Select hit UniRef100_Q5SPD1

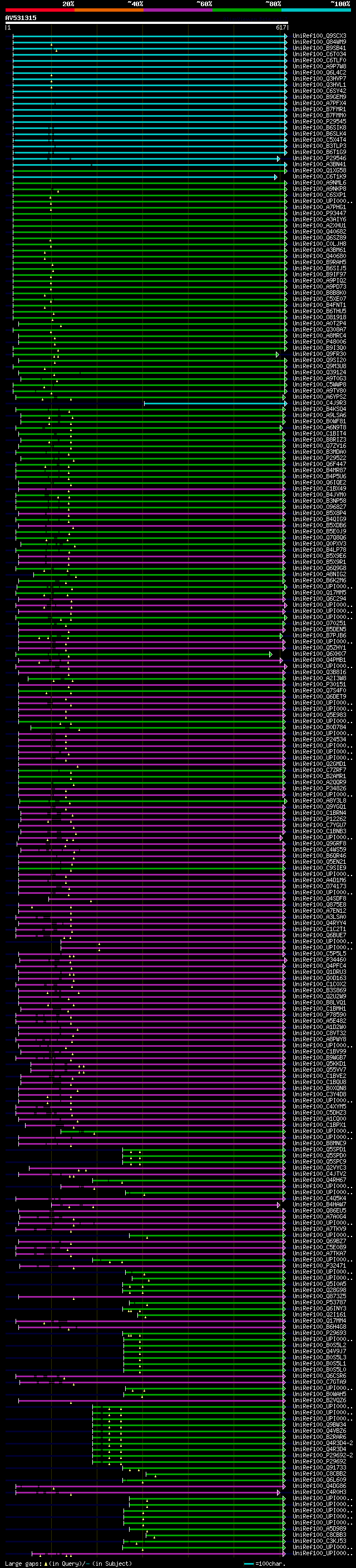click(319, 1149)
